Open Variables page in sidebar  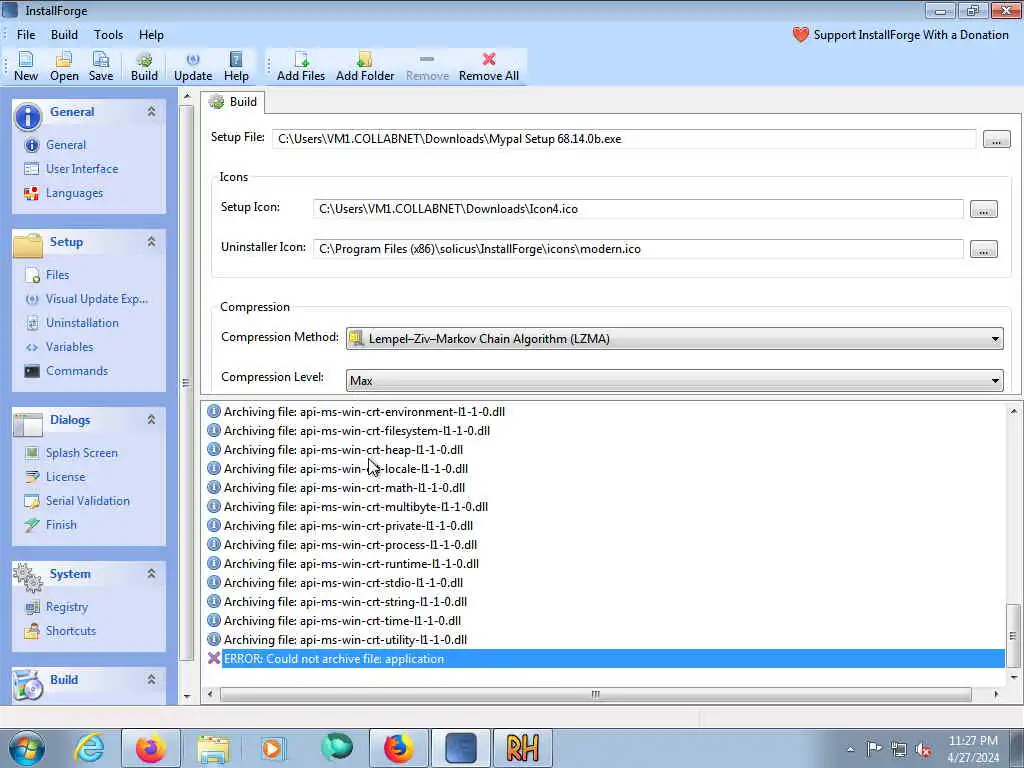pos(69,347)
